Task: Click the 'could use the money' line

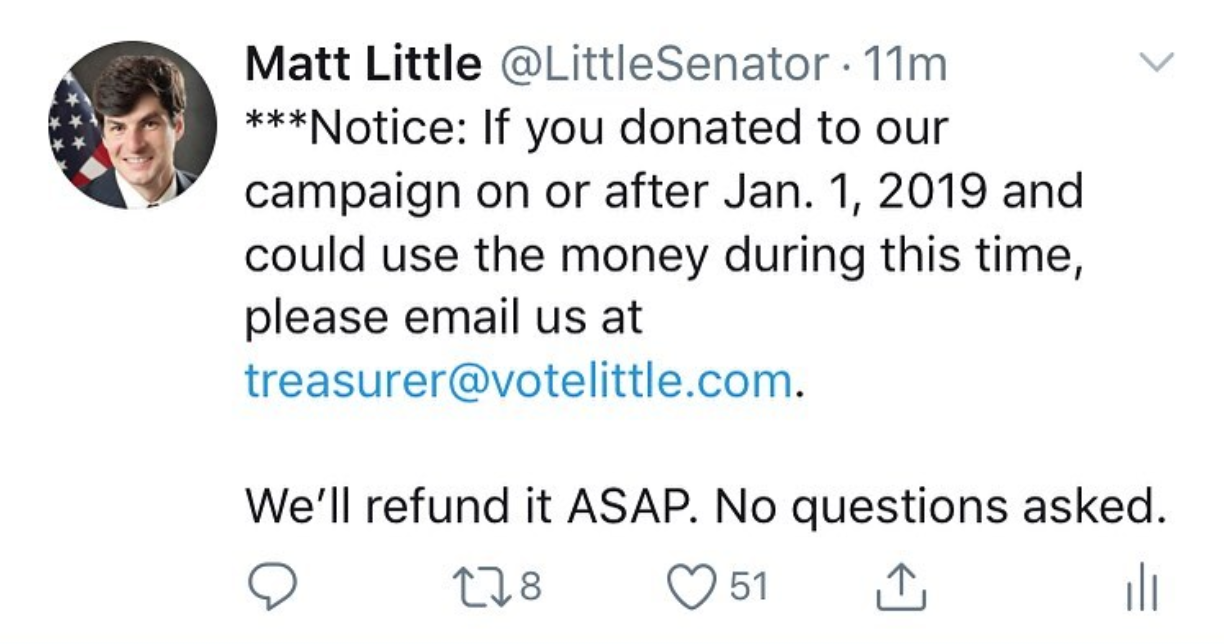Action: (x=663, y=254)
